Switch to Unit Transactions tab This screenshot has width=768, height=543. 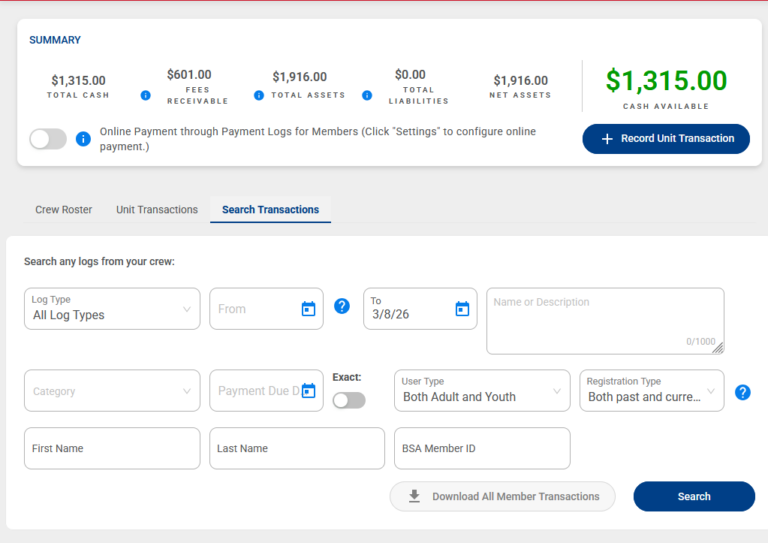click(x=157, y=210)
